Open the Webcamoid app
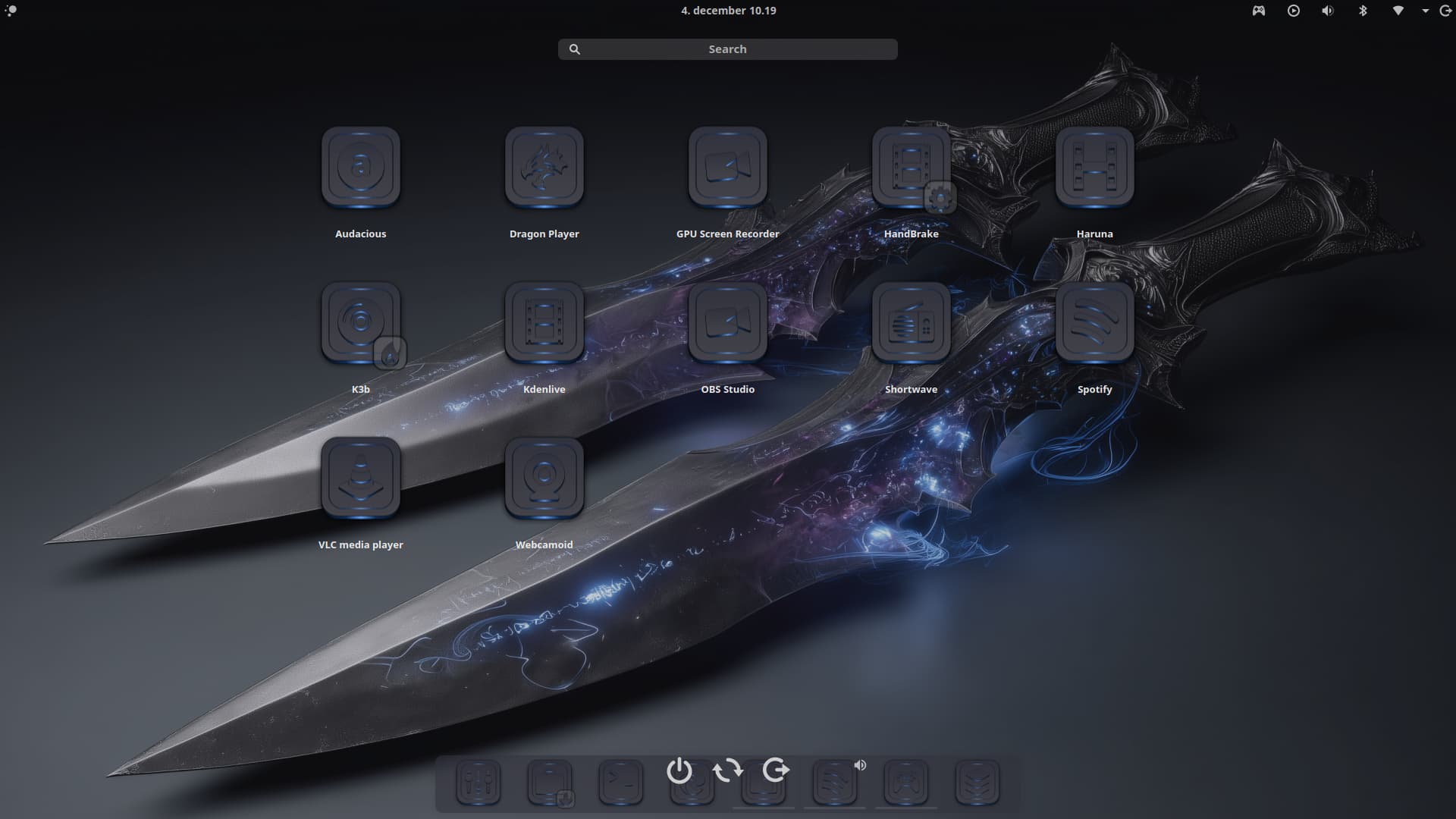Screen dimensions: 1456x819 [x=544, y=478]
